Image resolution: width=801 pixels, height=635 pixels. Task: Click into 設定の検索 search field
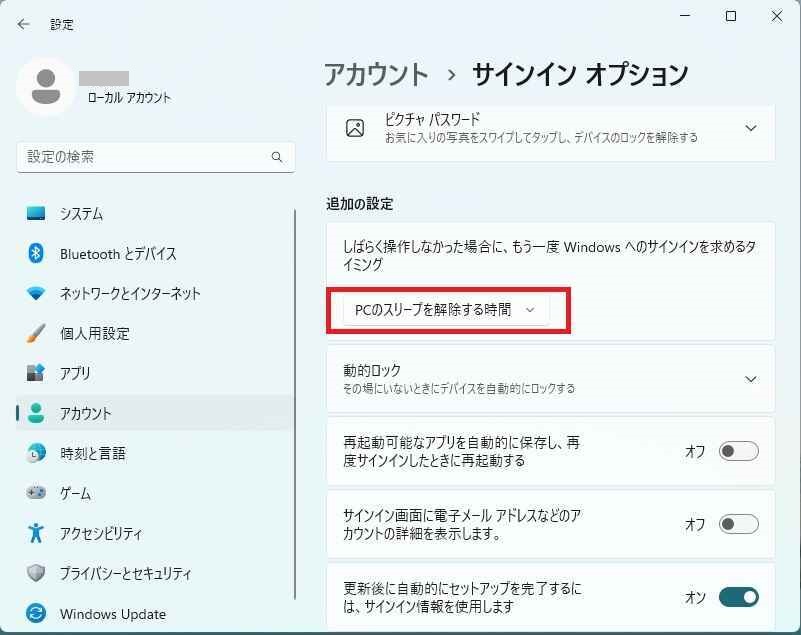tap(155, 157)
